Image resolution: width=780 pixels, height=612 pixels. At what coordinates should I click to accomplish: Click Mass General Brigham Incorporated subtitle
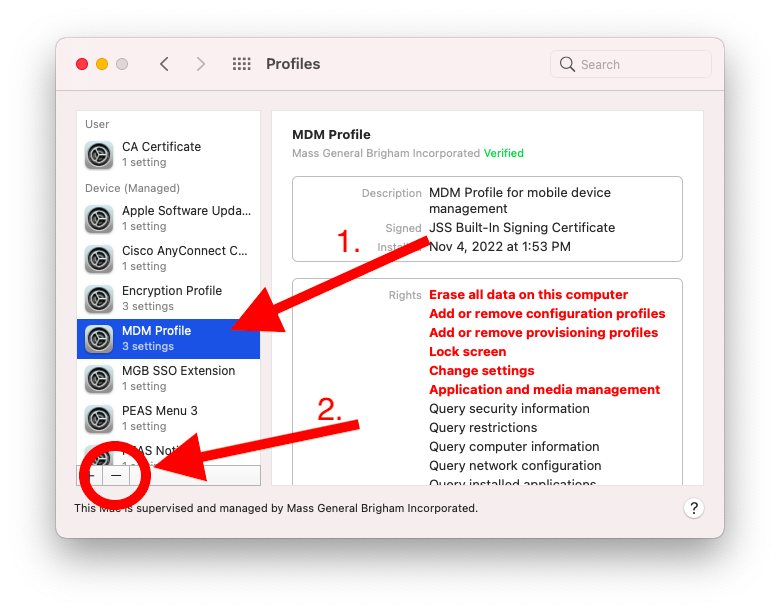click(386, 153)
